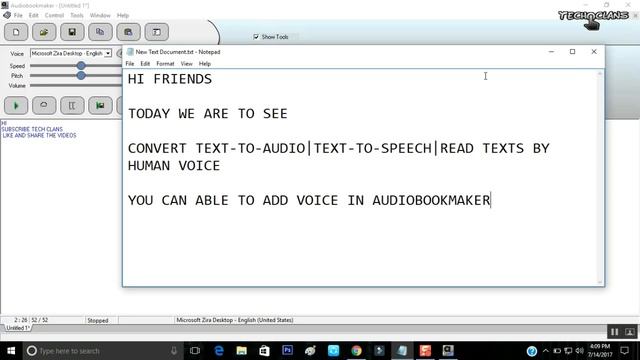
Task: Select the Untitled 1 document tab
Action: tap(17, 328)
